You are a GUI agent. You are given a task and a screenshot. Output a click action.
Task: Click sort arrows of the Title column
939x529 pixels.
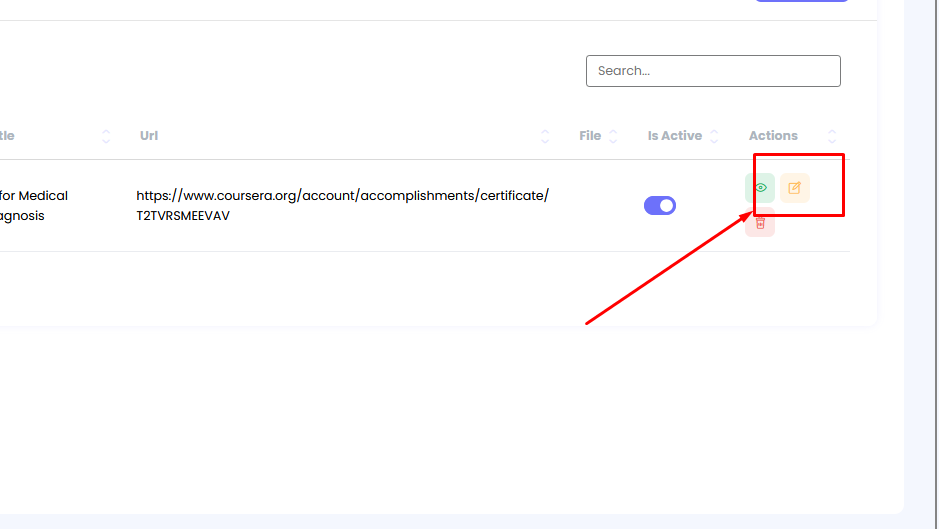[x=106, y=136]
